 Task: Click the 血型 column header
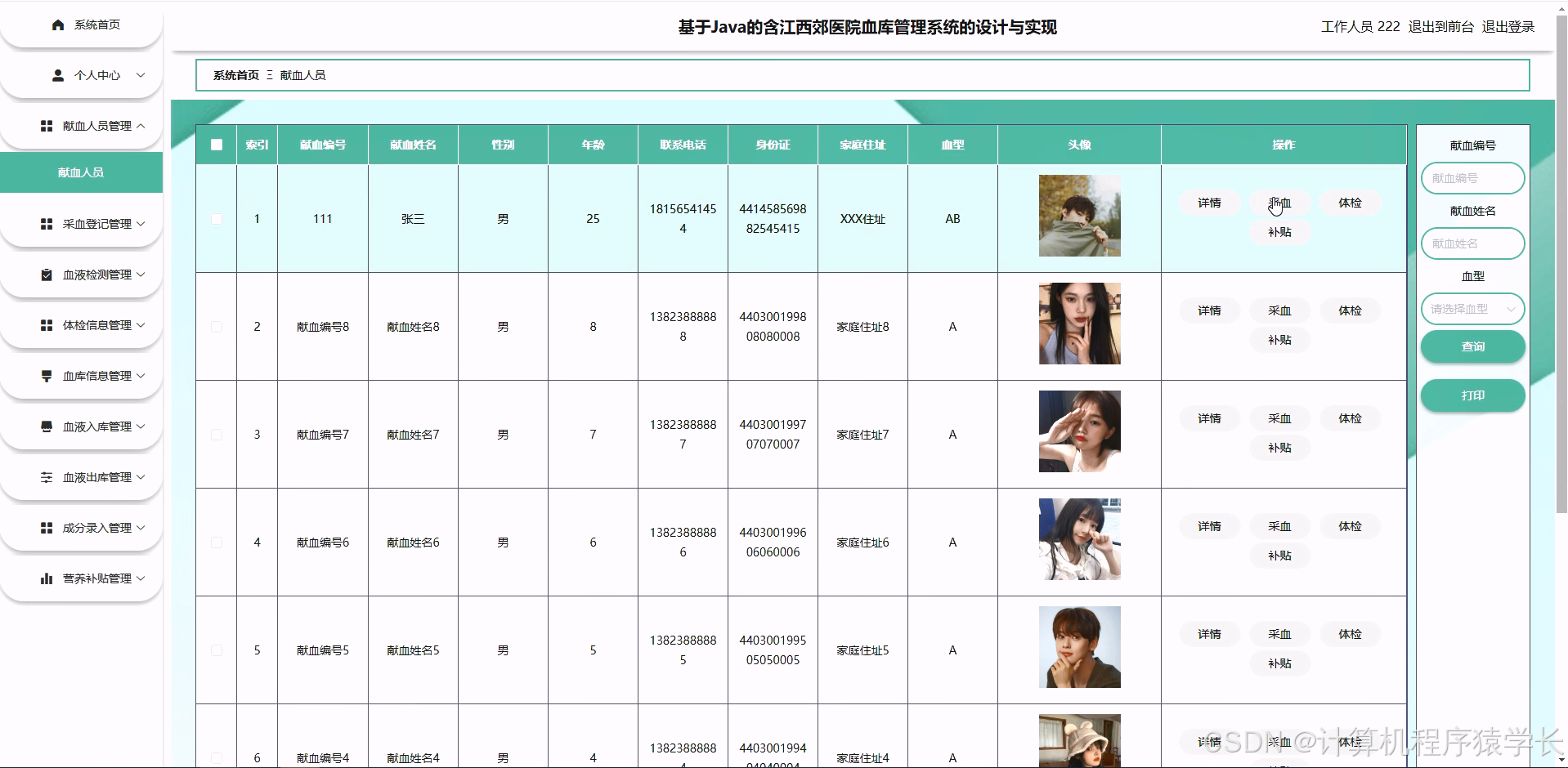pos(952,145)
